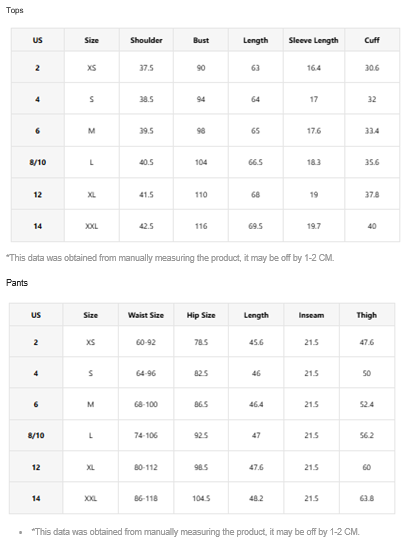Click the 116 bust value cell
The height and width of the screenshot is (541, 408).
(x=201, y=226)
